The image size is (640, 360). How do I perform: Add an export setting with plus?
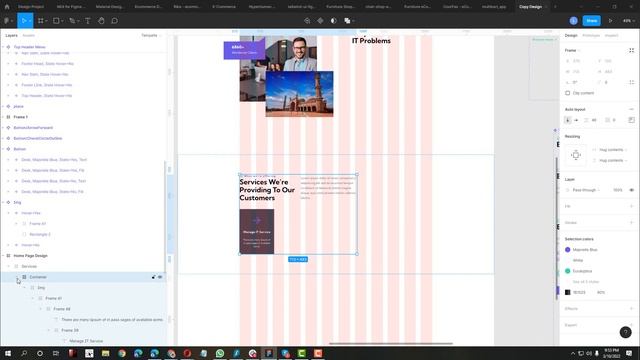click(631, 325)
